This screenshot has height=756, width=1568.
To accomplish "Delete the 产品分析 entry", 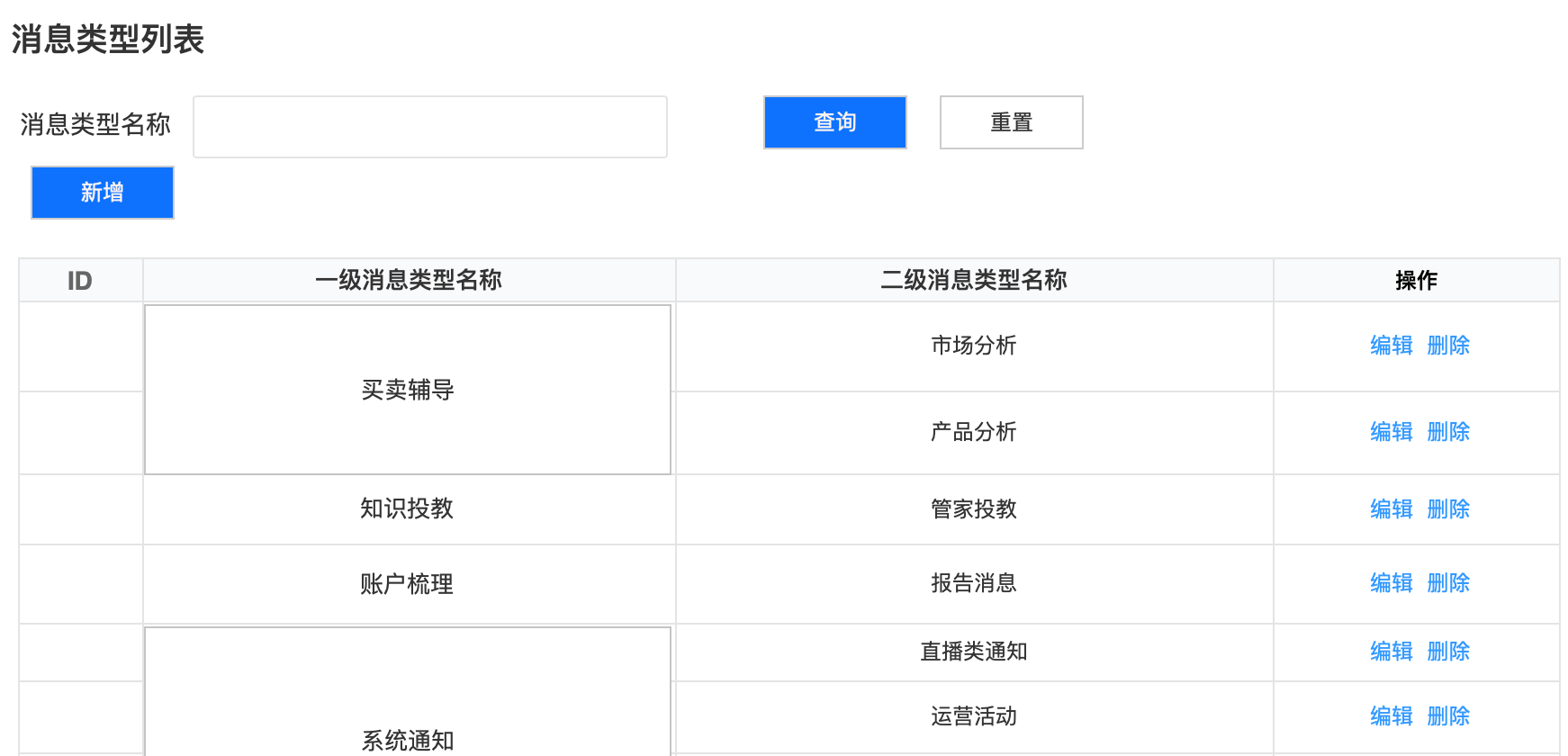I will click(1447, 432).
